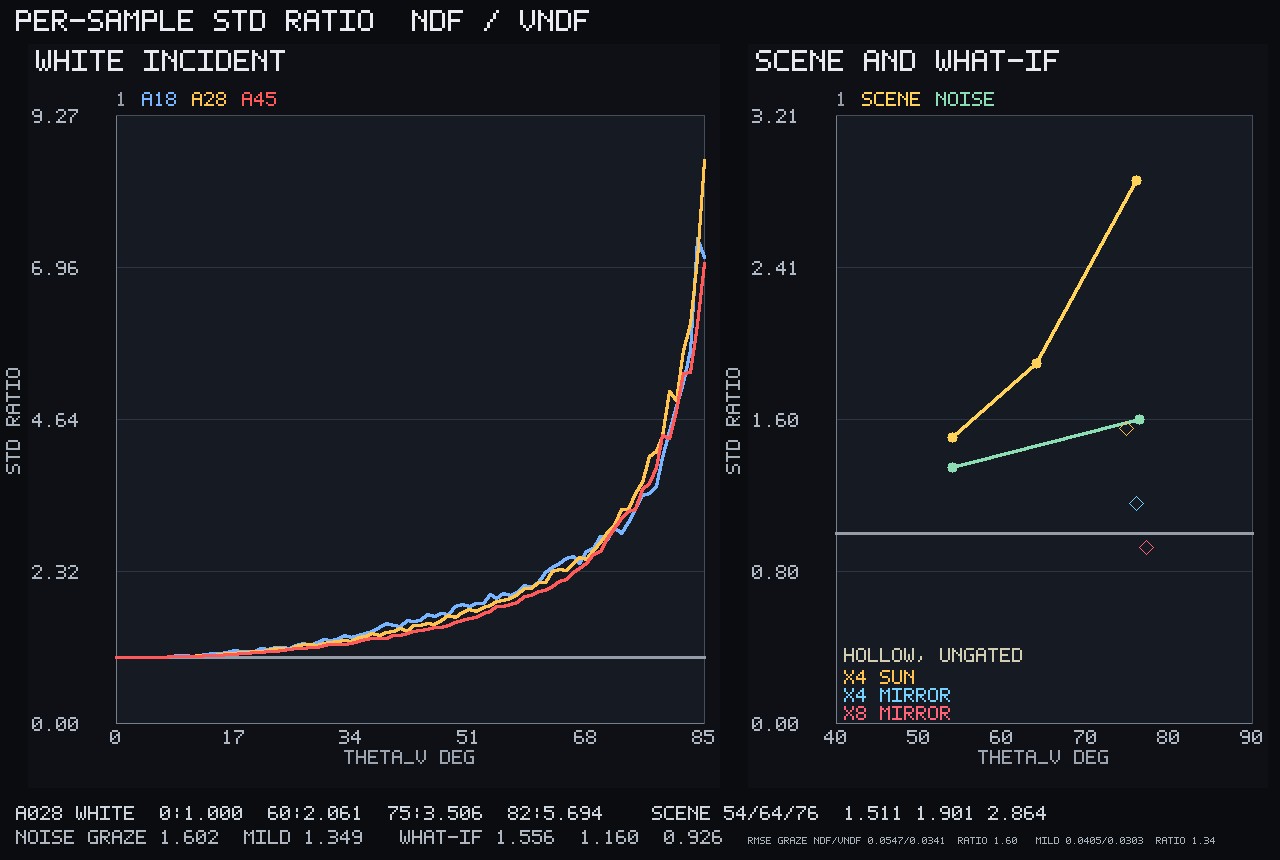Click the orange hollow diamond marker
Screen dimensions: 1280x860
(x=1127, y=429)
